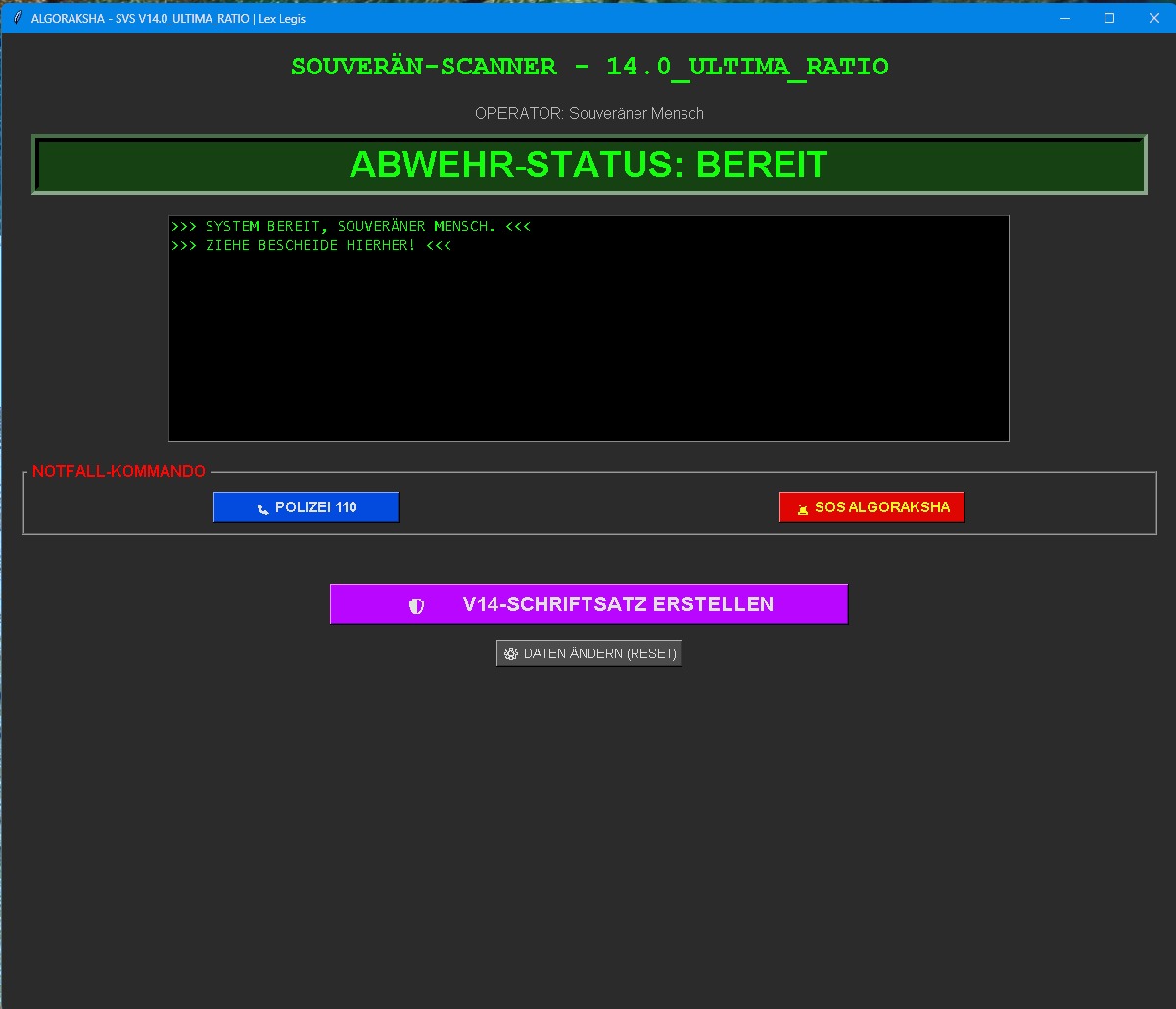This screenshot has width=1176, height=1009.
Task: Trigger the red SOS ALGORAKSHA button
Action: pyautogui.click(x=871, y=507)
